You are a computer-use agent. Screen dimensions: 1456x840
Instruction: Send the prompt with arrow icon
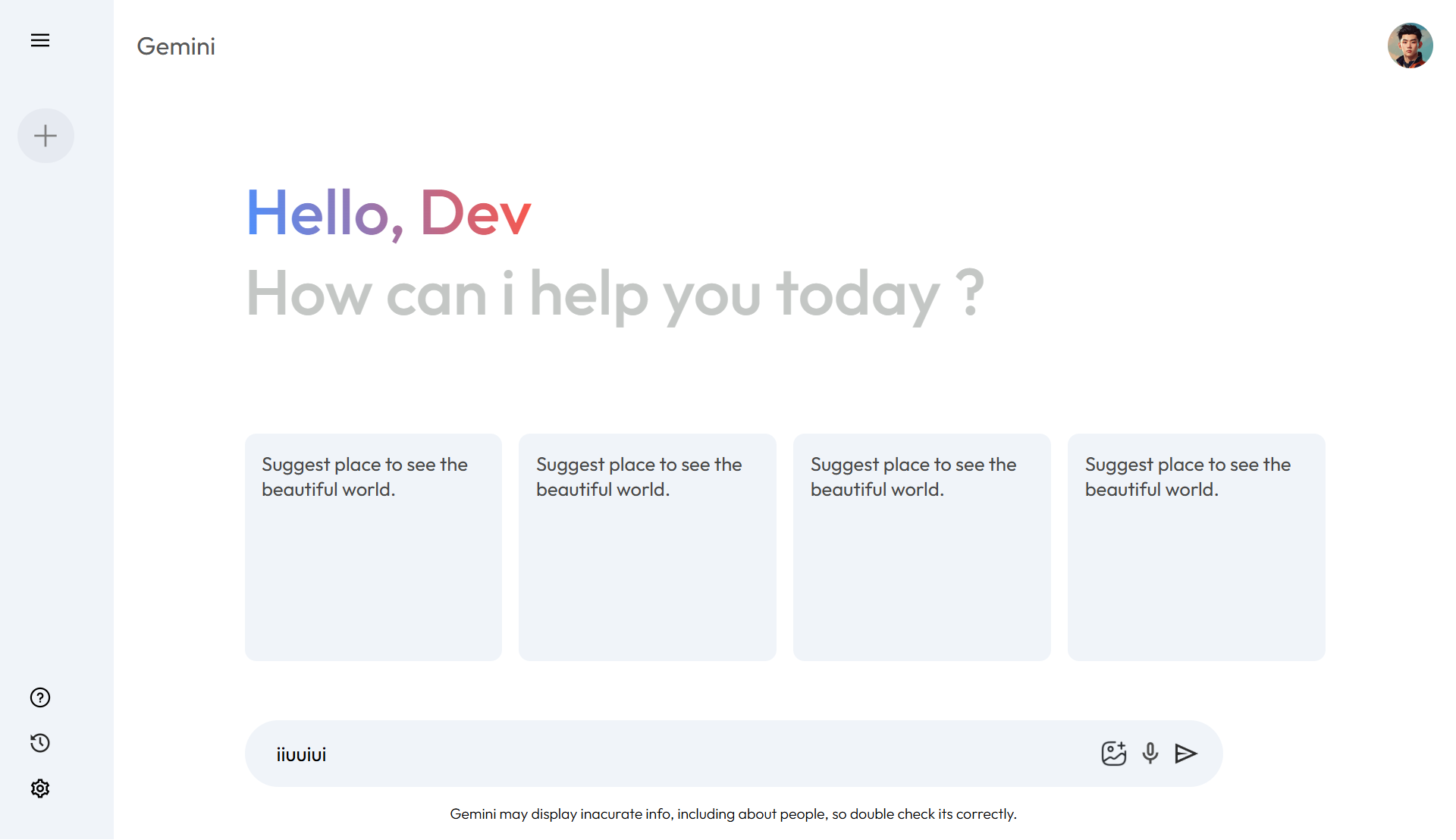[1186, 754]
